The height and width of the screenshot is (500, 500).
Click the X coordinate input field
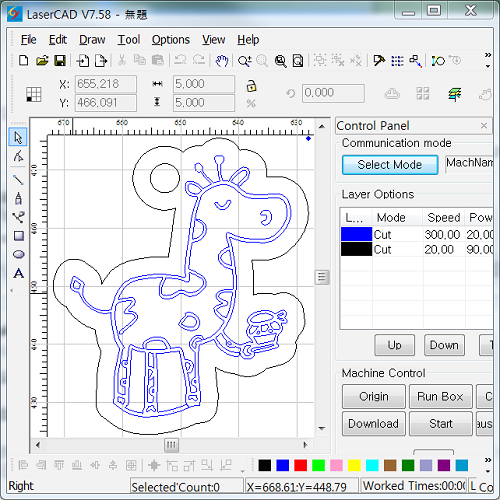pyautogui.click(x=106, y=84)
